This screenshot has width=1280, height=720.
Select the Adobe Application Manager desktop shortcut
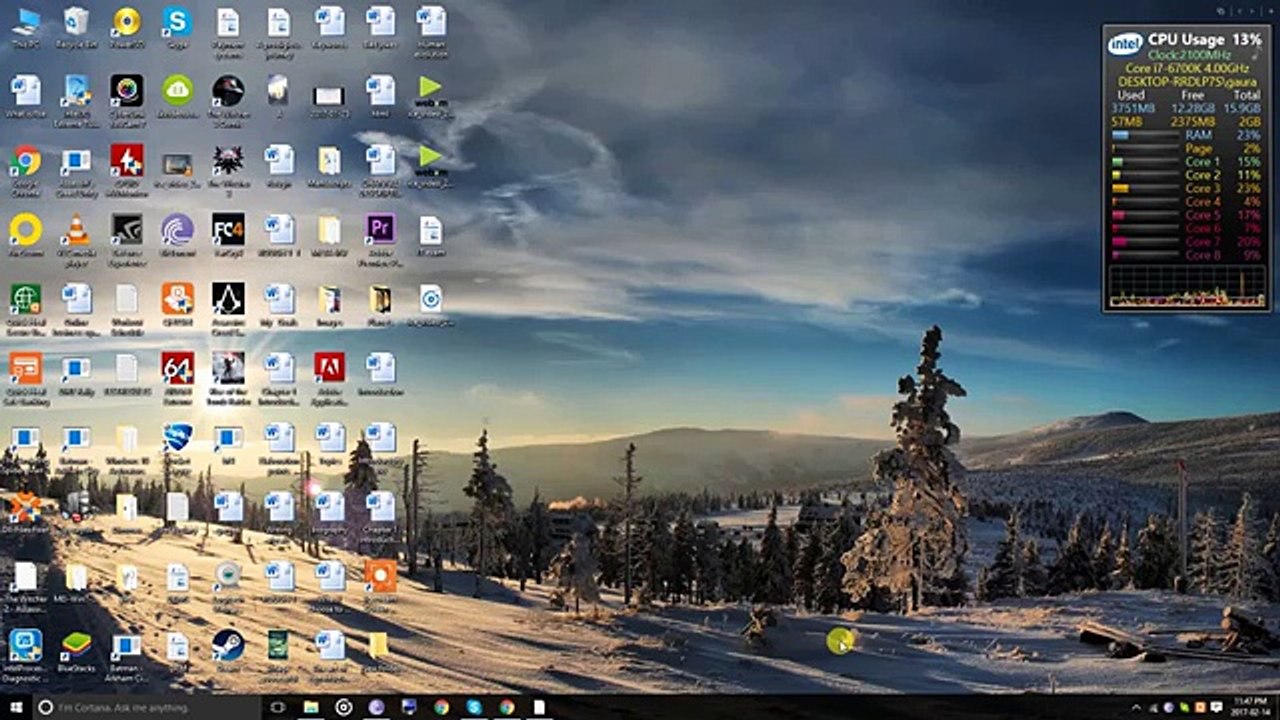pos(329,375)
